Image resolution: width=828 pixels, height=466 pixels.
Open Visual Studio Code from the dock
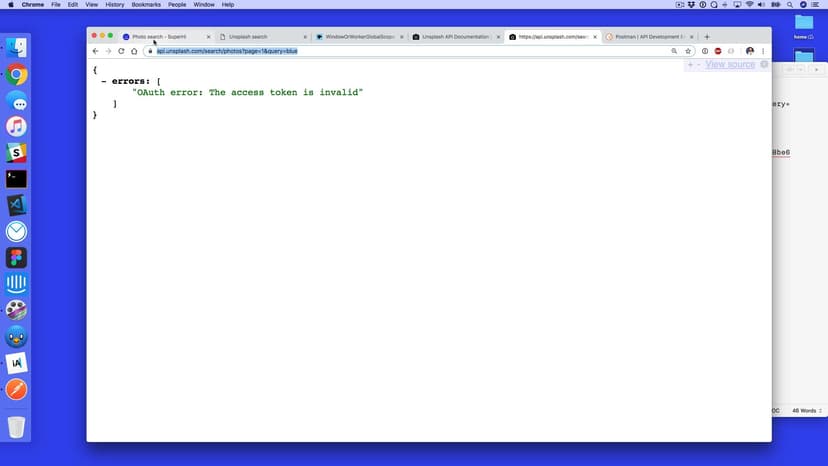click(x=16, y=205)
